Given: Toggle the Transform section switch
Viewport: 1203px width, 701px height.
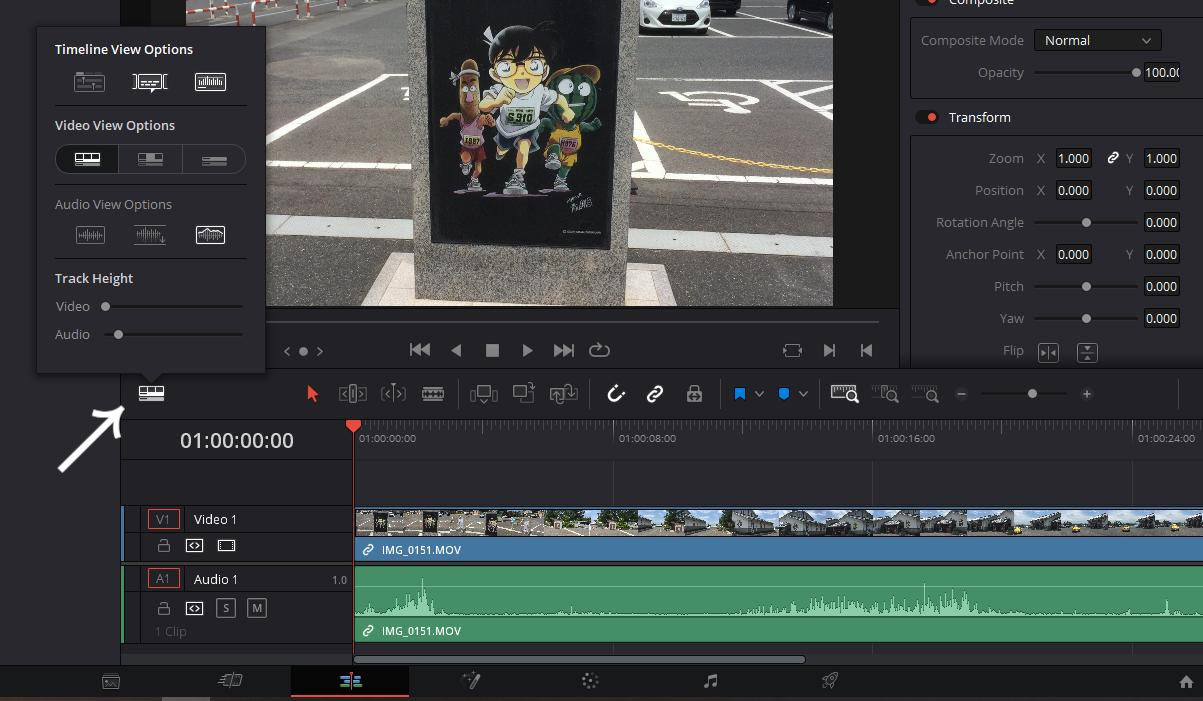Looking at the screenshot, I should (x=927, y=117).
